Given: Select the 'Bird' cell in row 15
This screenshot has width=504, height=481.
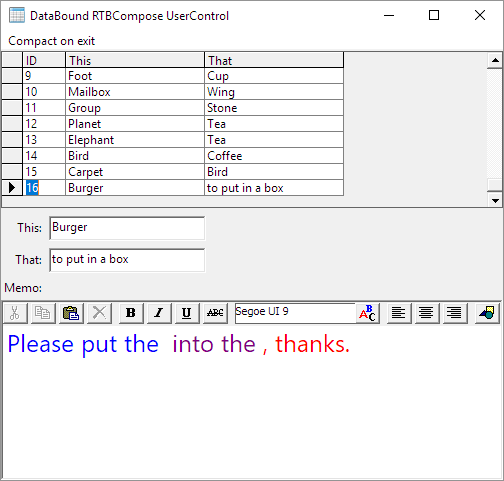Looking at the screenshot, I should point(274,172).
